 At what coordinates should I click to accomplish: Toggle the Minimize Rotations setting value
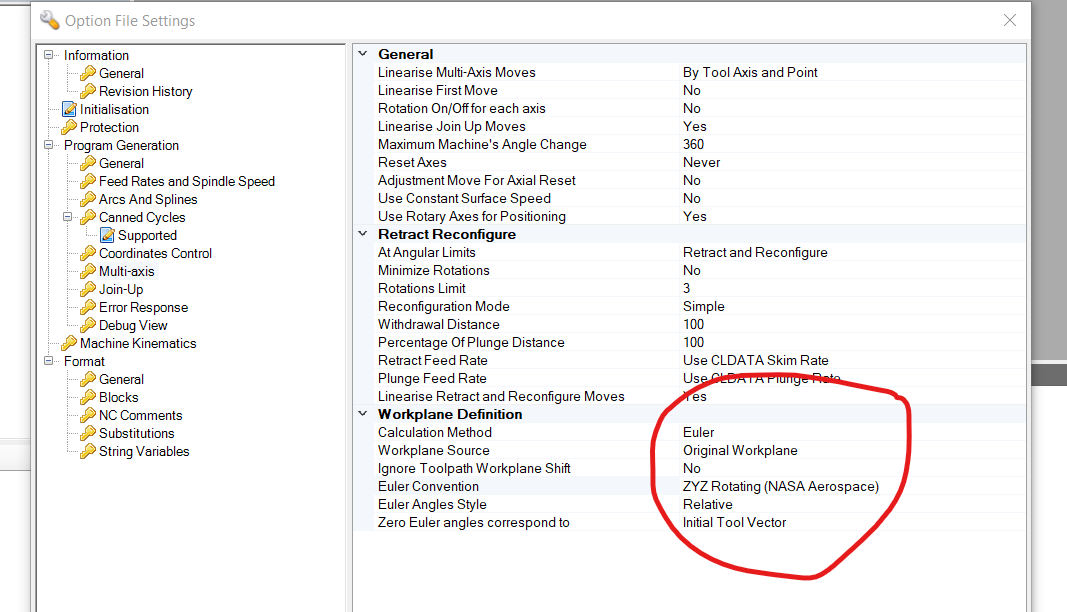780,270
